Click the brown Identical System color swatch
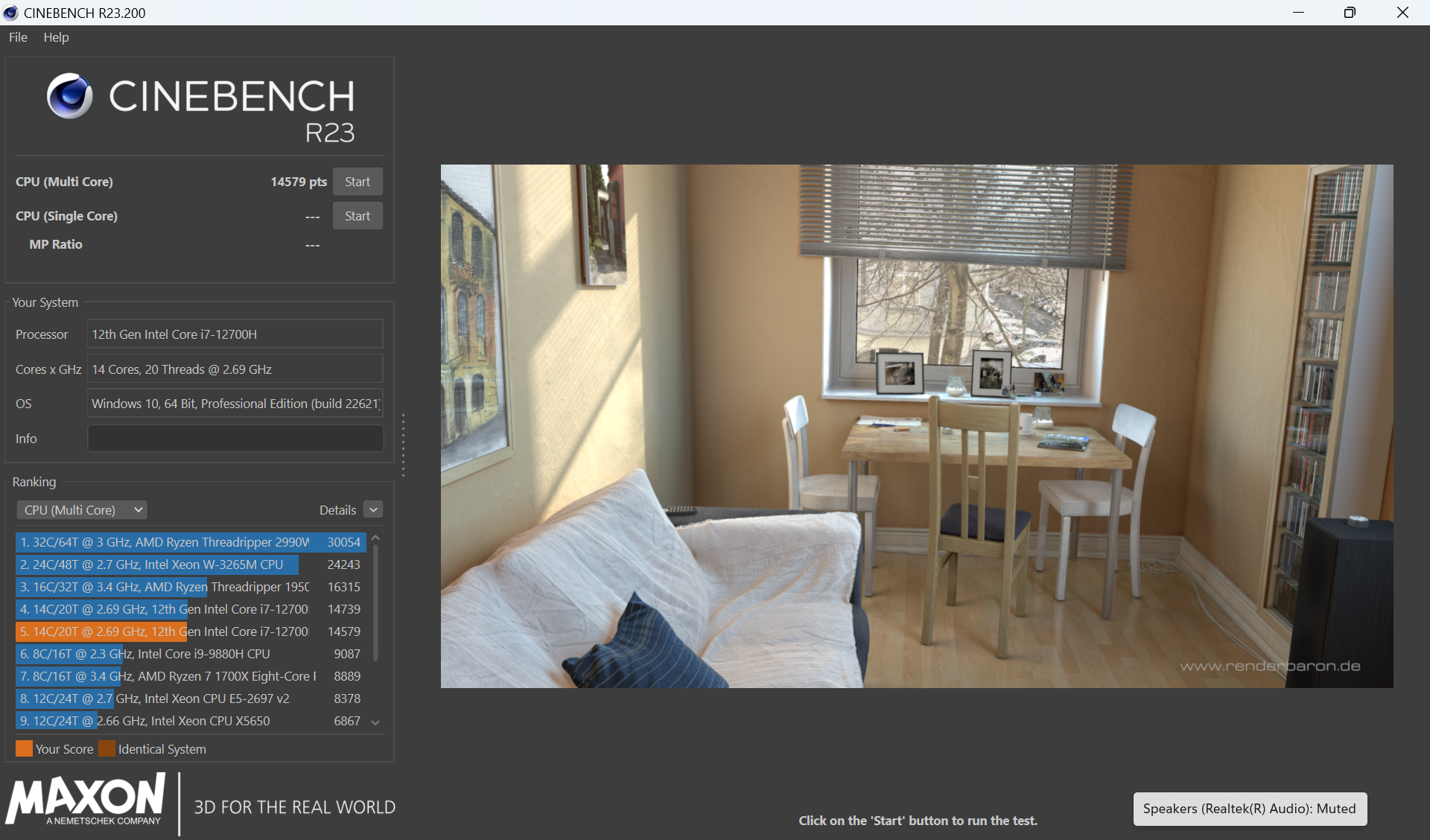1430x840 pixels. coord(107,748)
